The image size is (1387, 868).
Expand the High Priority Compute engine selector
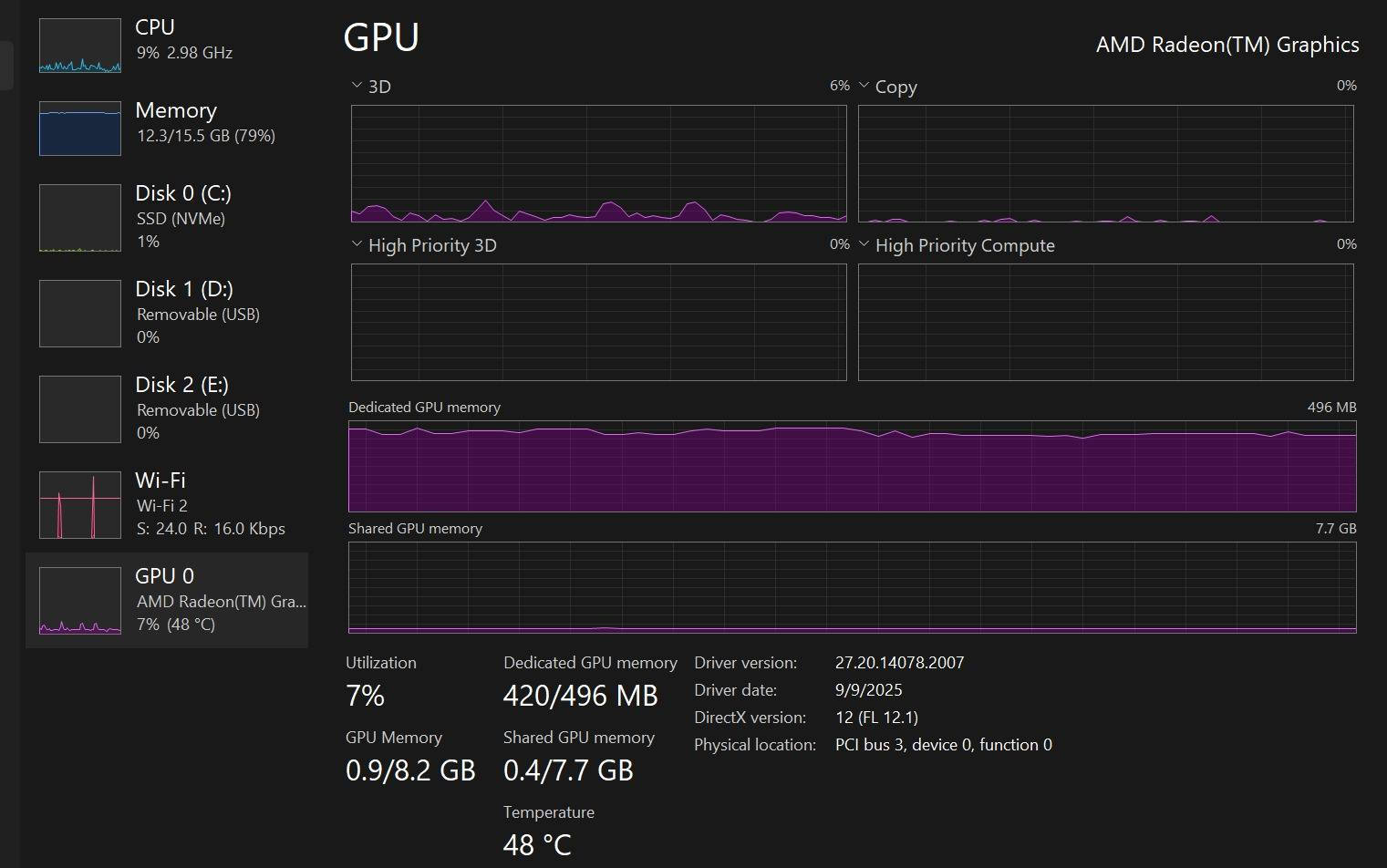click(x=864, y=244)
